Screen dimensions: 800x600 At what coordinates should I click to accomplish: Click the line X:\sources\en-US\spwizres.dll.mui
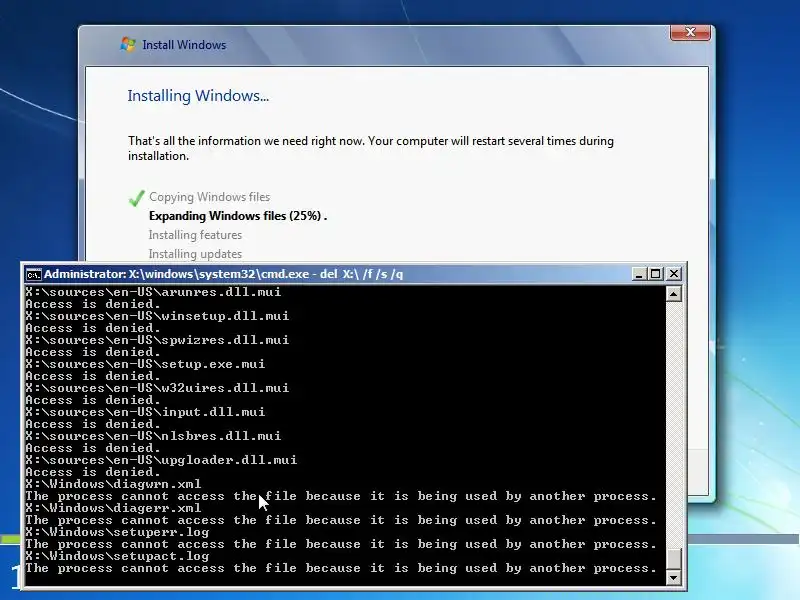tap(157, 340)
